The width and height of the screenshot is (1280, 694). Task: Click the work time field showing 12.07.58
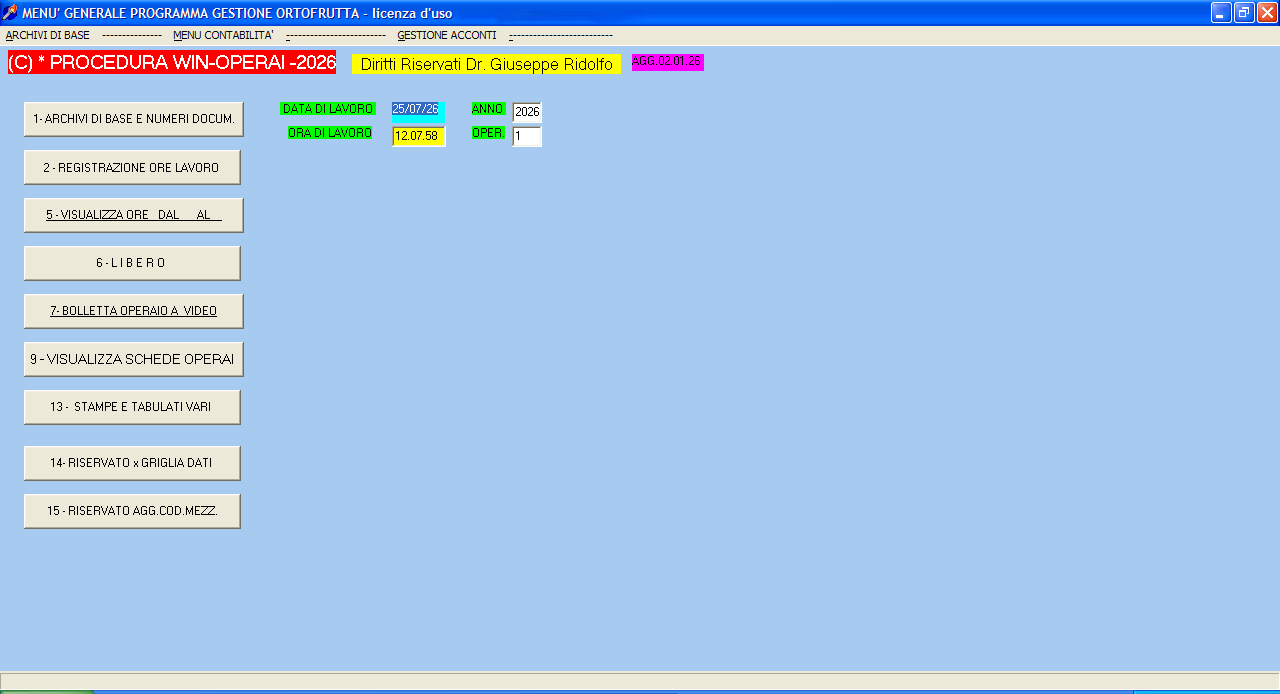418,136
